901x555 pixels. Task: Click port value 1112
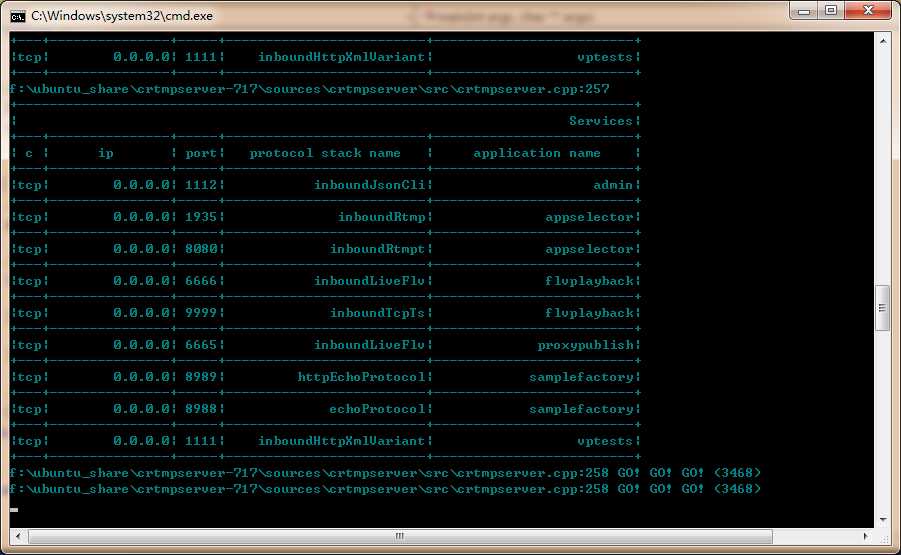coord(201,185)
